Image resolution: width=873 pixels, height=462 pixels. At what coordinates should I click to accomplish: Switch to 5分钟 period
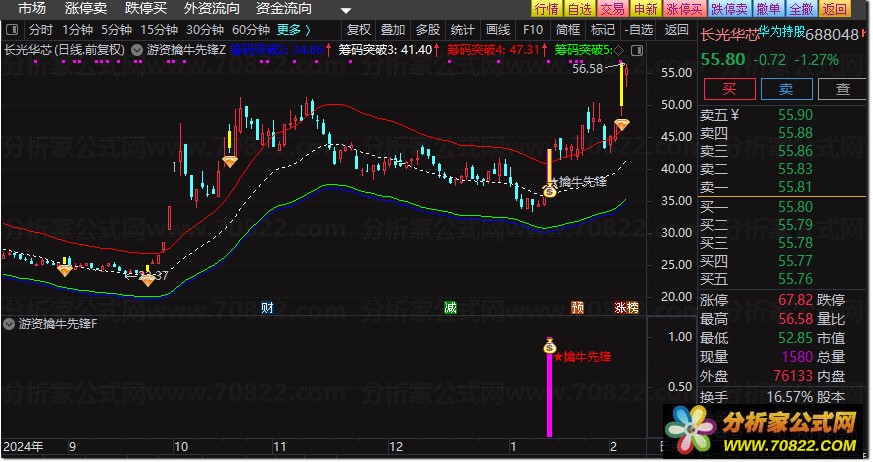[x=116, y=30]
